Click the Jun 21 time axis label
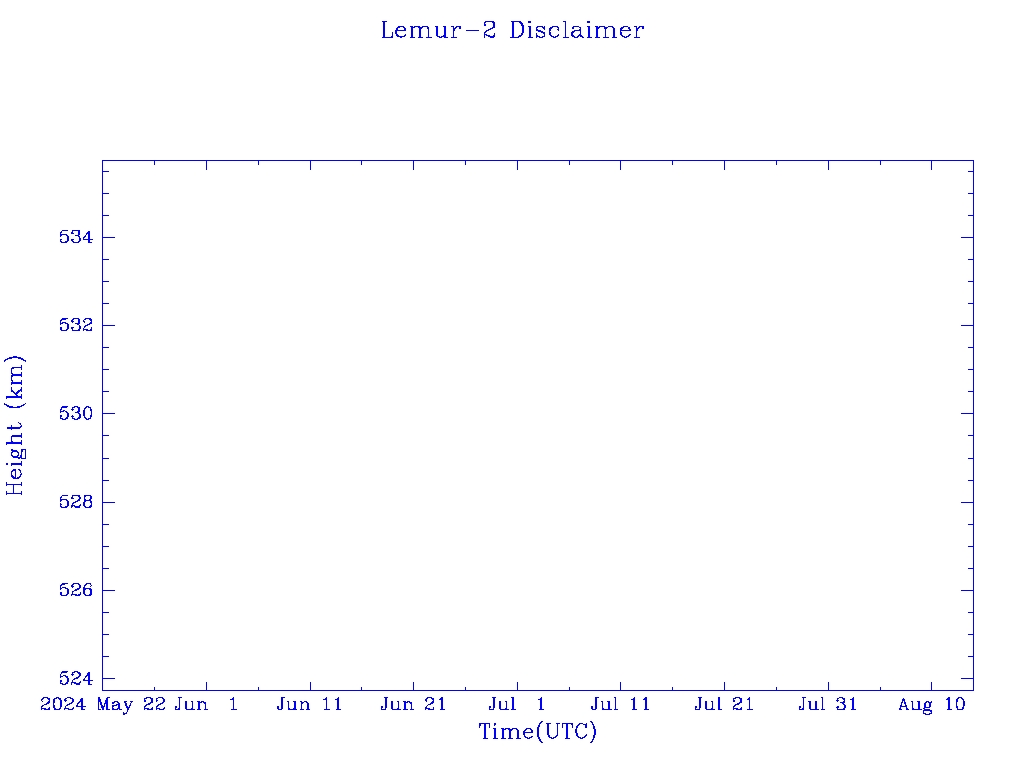Screen dimensions: 1024x768 [413, 704]
